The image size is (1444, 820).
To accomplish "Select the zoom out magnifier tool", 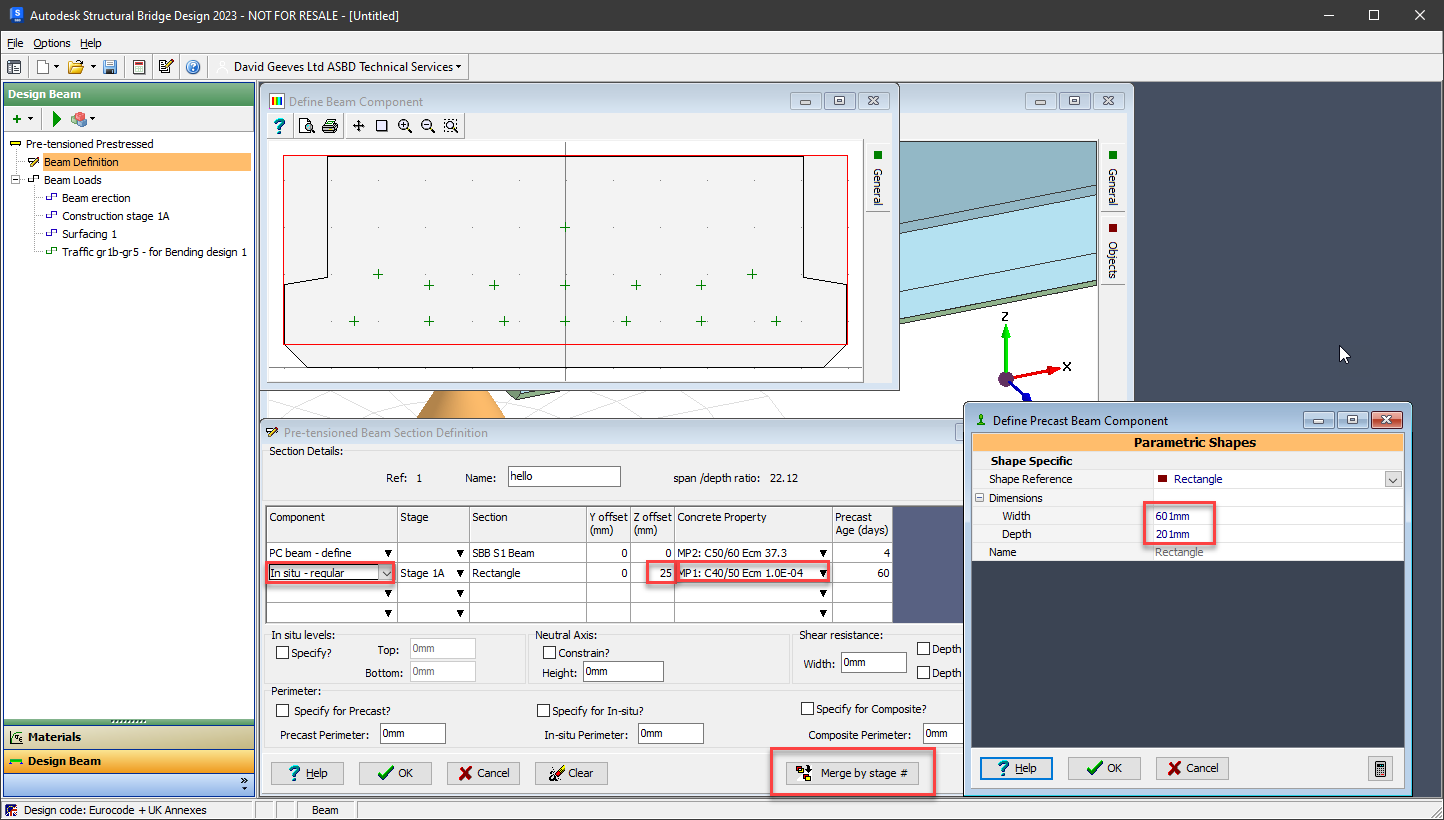I will (426, 126).
